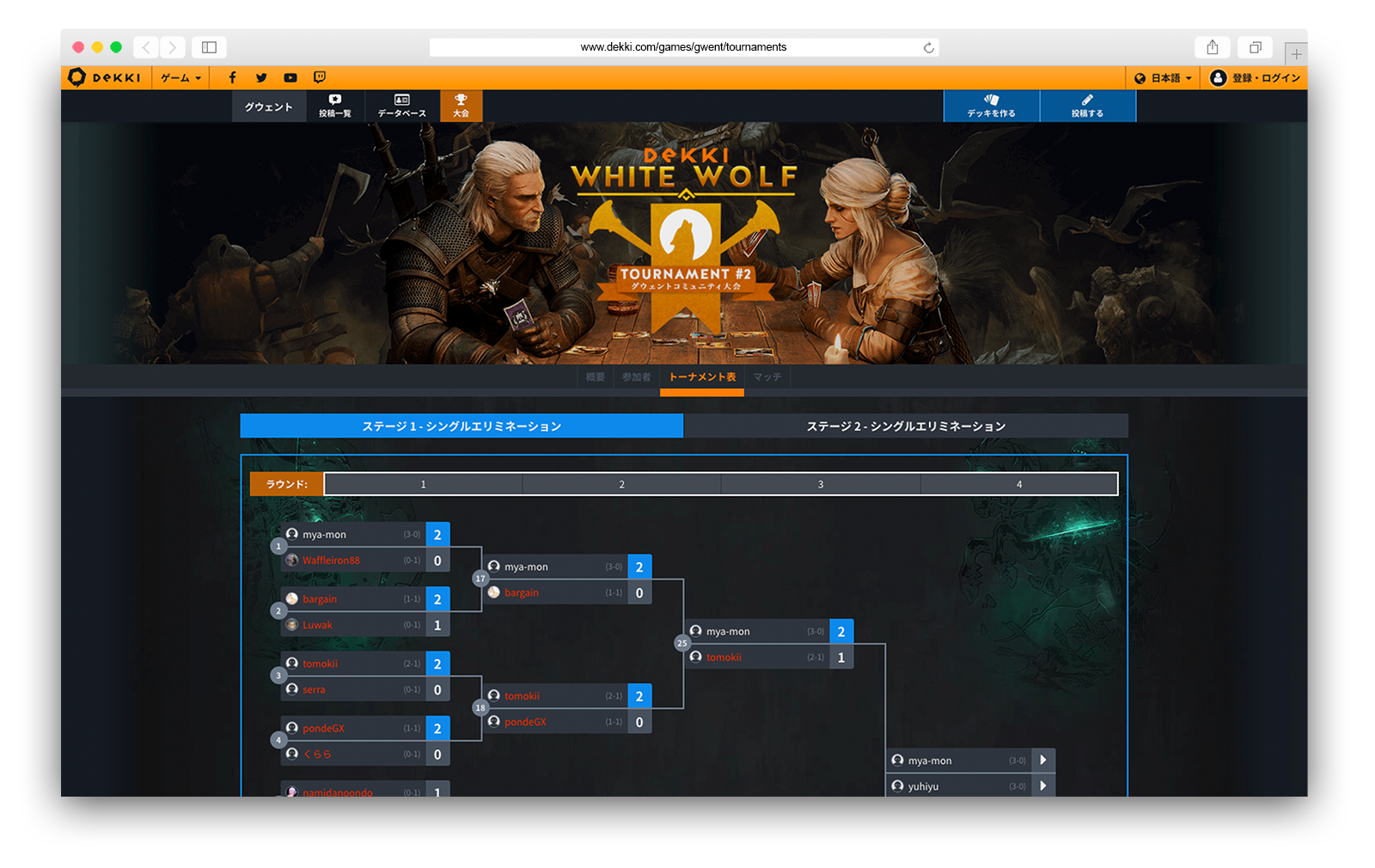Open Safari share menu

(1213, 47)
